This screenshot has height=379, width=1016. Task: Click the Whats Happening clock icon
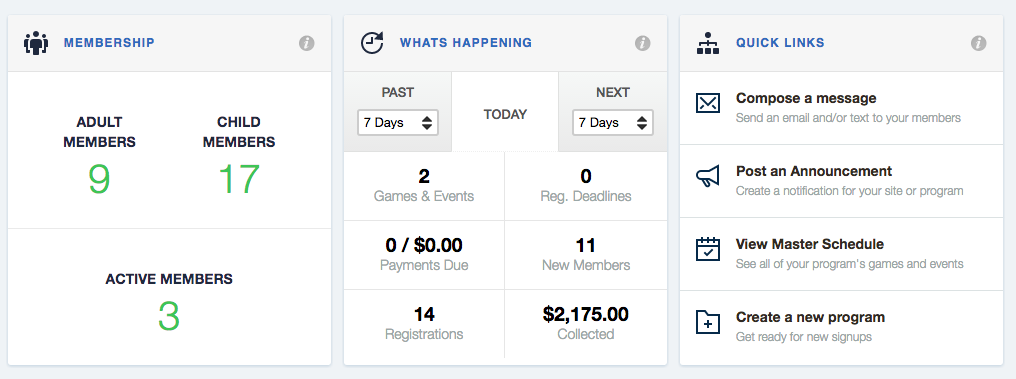tap(373, 43)
